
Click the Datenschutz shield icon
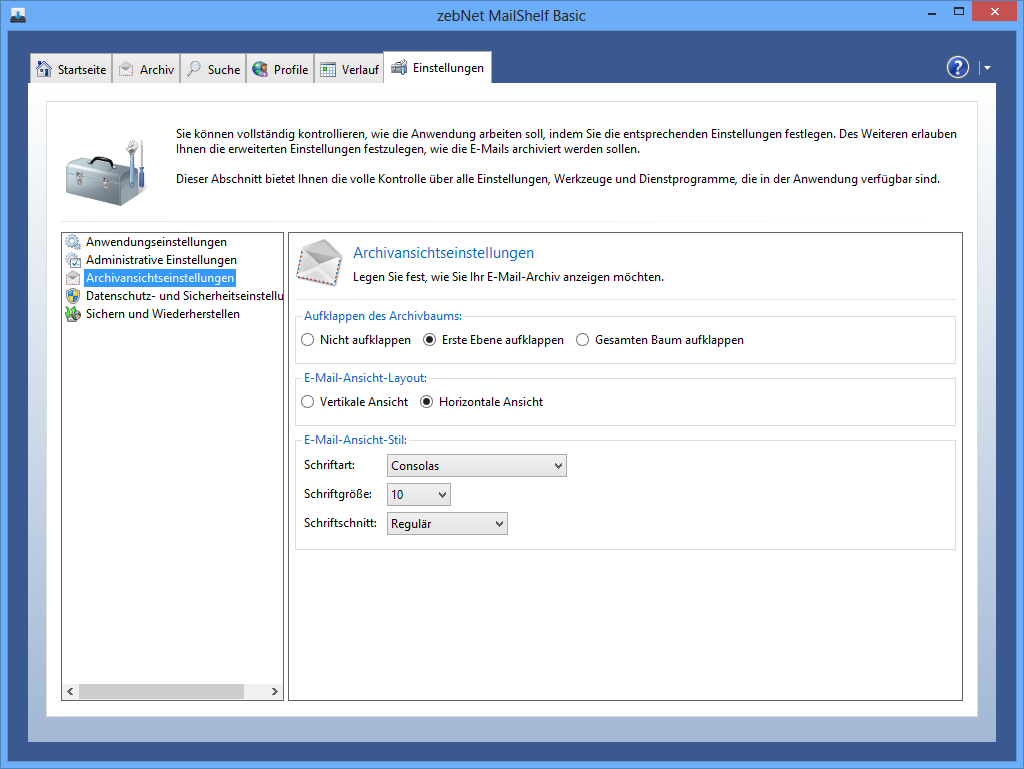(72, 296)
